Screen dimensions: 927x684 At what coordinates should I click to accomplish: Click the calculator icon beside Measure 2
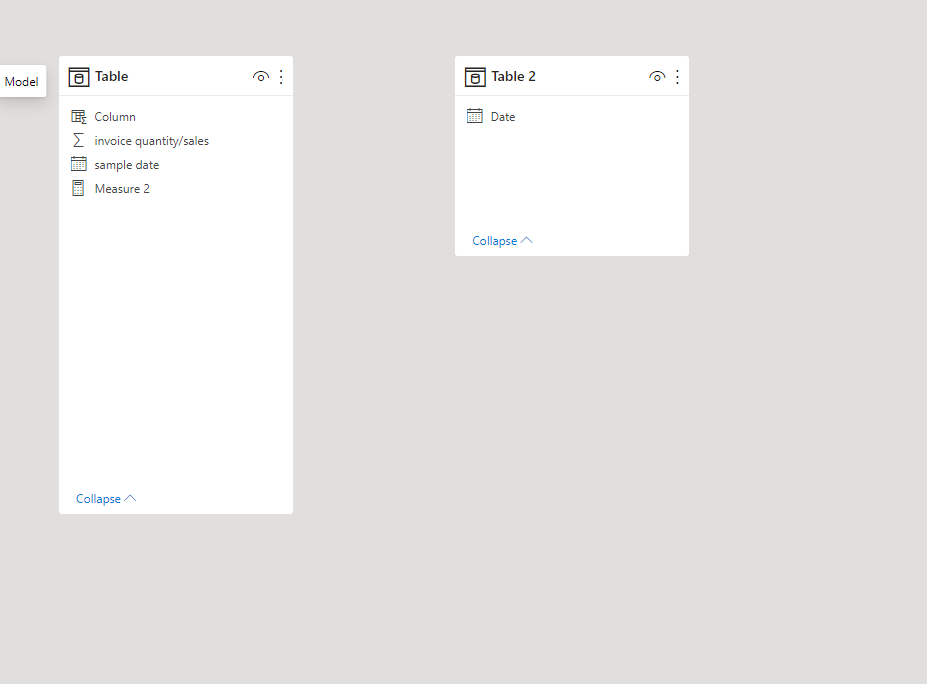[x=78, y=188]
